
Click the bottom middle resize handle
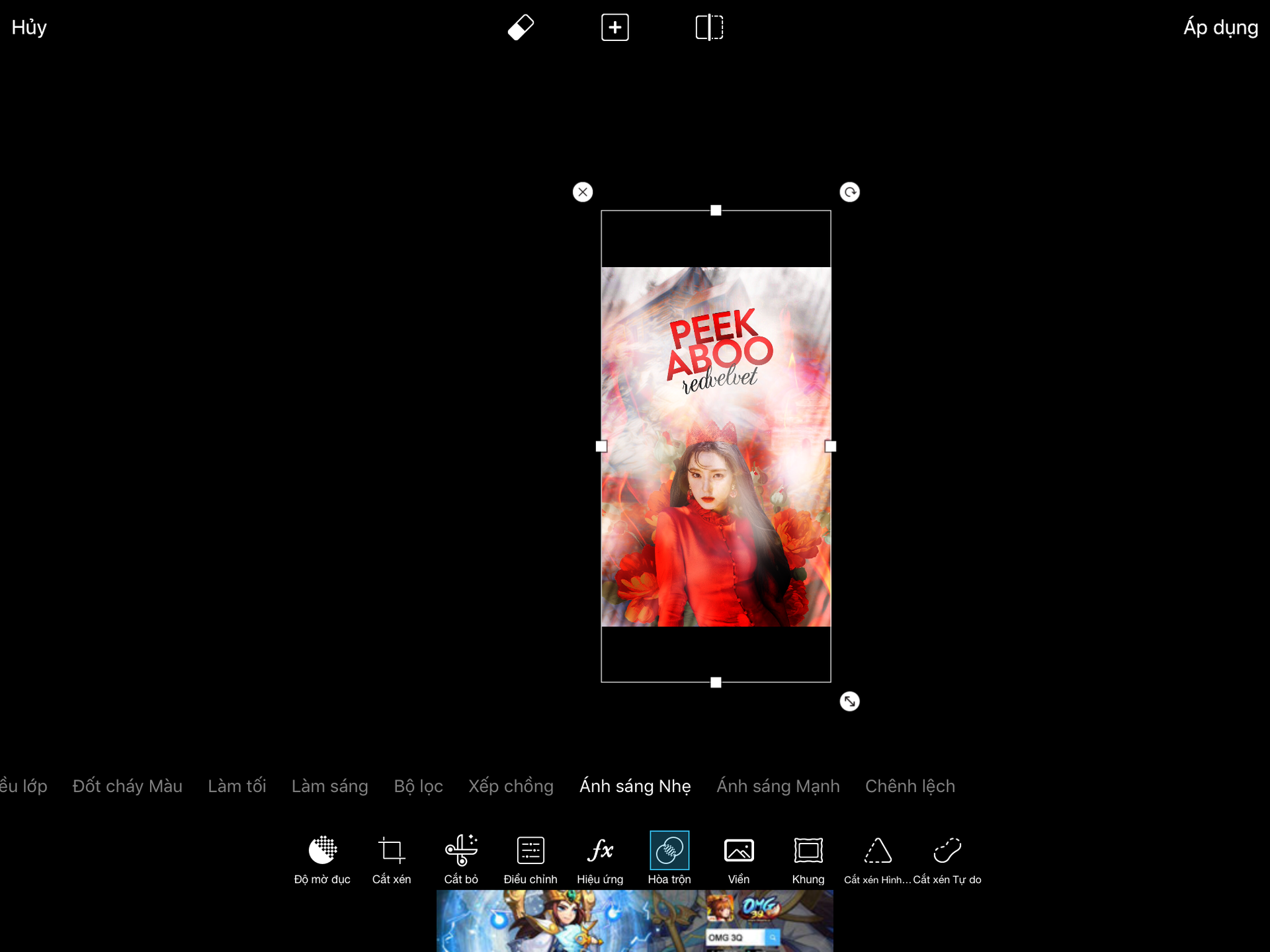pos(716,682)
